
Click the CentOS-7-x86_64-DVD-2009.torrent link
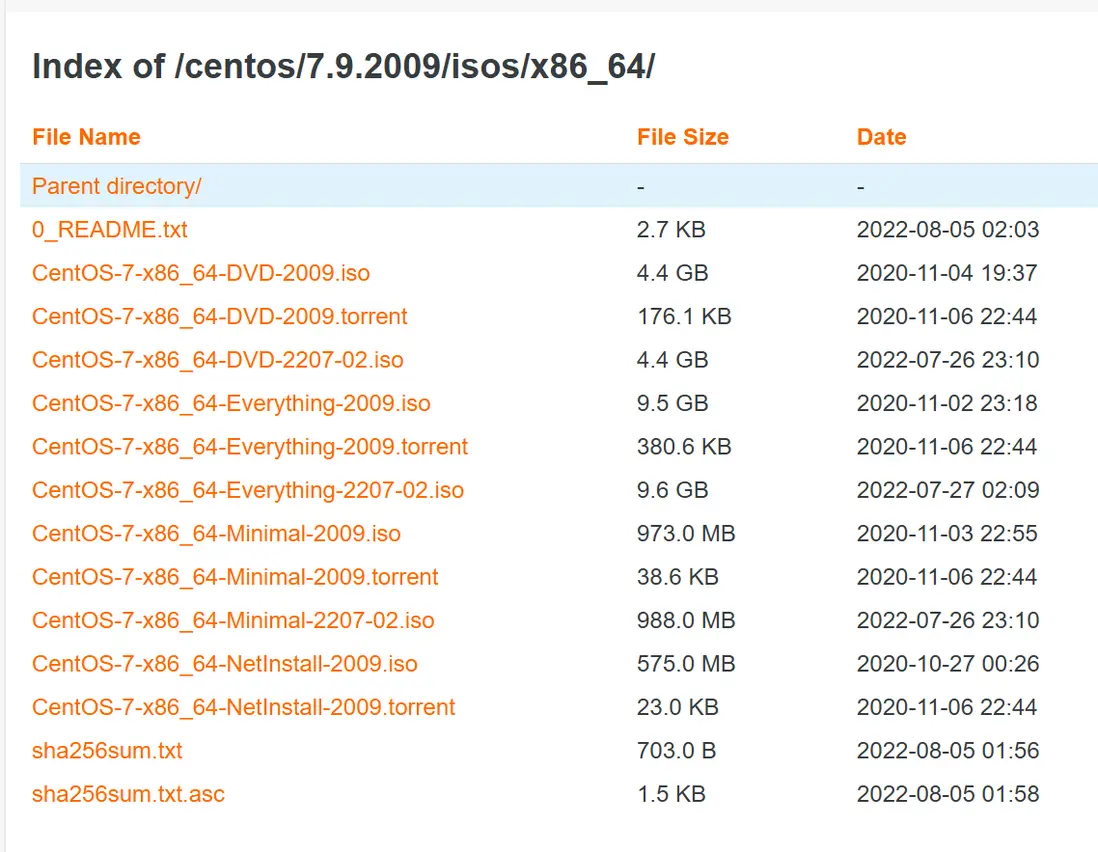click(x=220, y=317)
